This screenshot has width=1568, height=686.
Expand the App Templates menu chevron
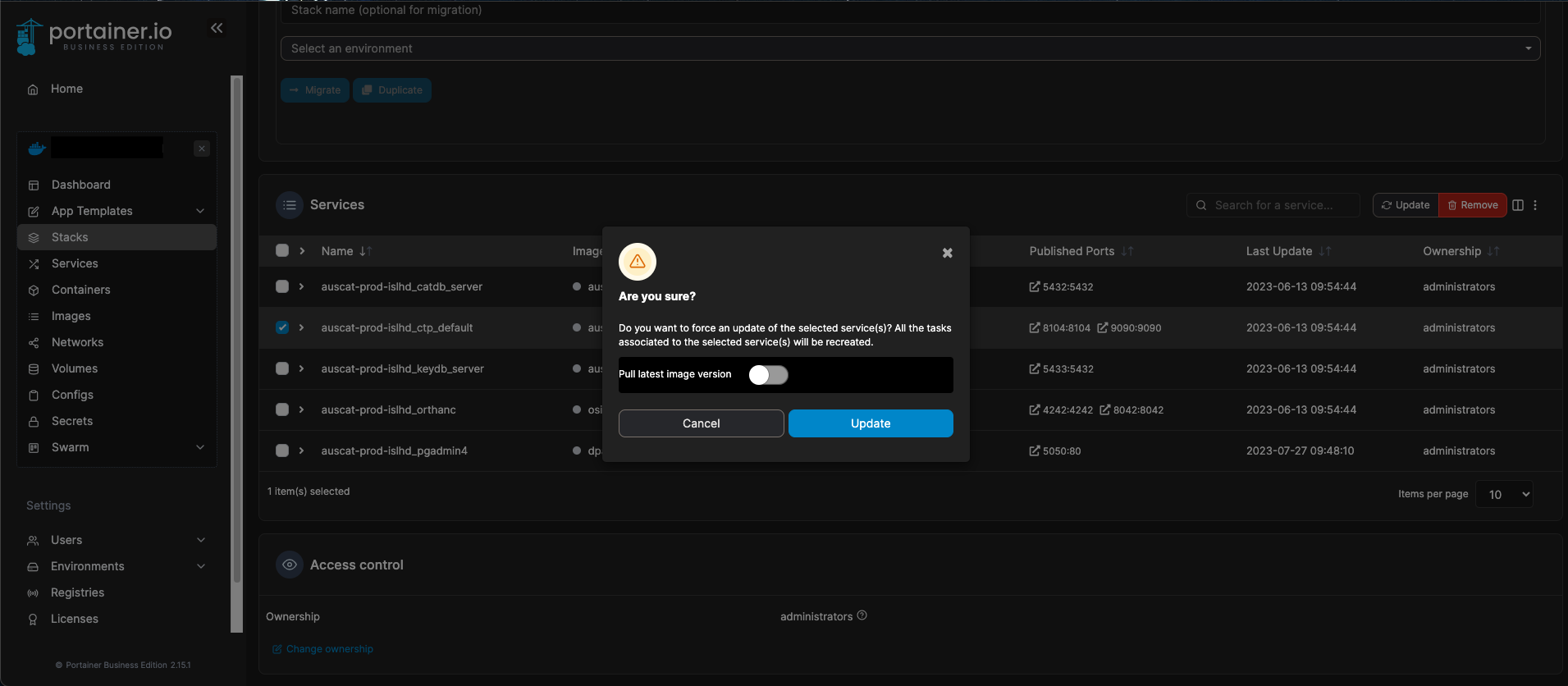coord(200,211)
